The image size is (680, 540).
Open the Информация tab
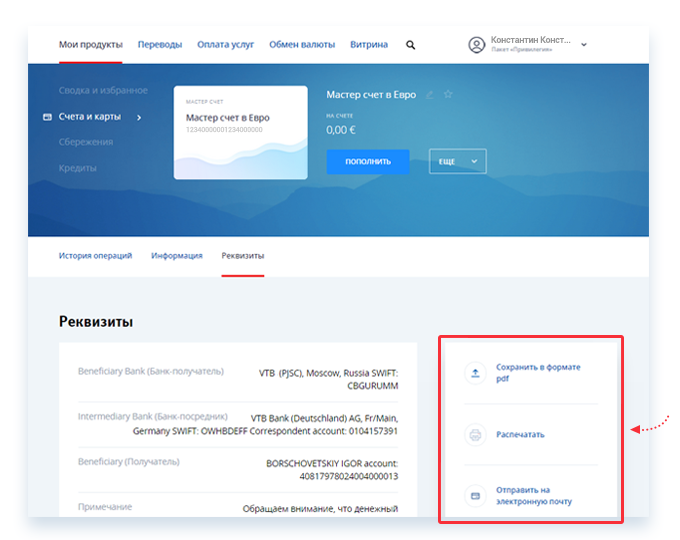click(x=177, y=256)
